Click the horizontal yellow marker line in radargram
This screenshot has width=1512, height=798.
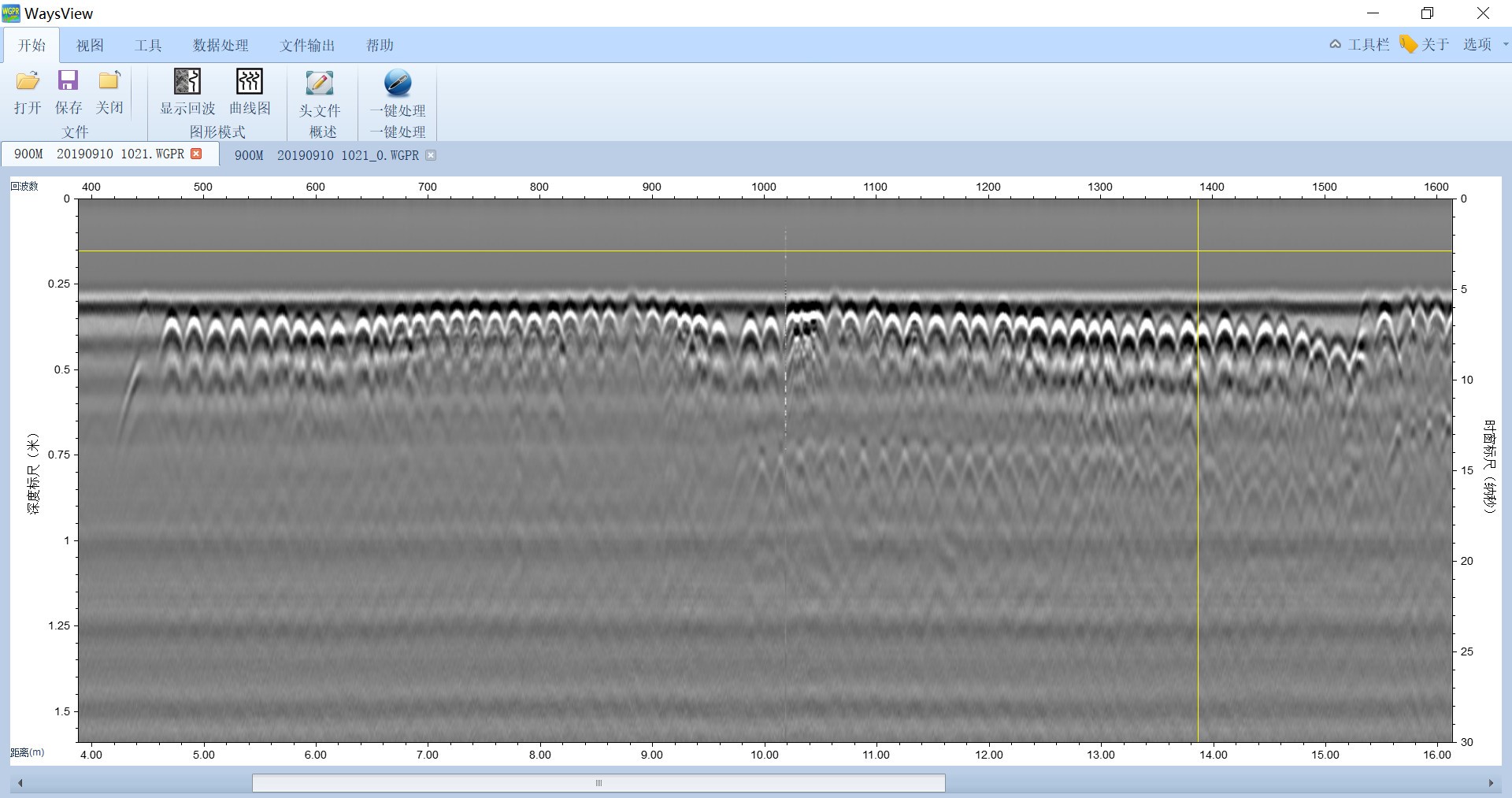click(765, 251)
